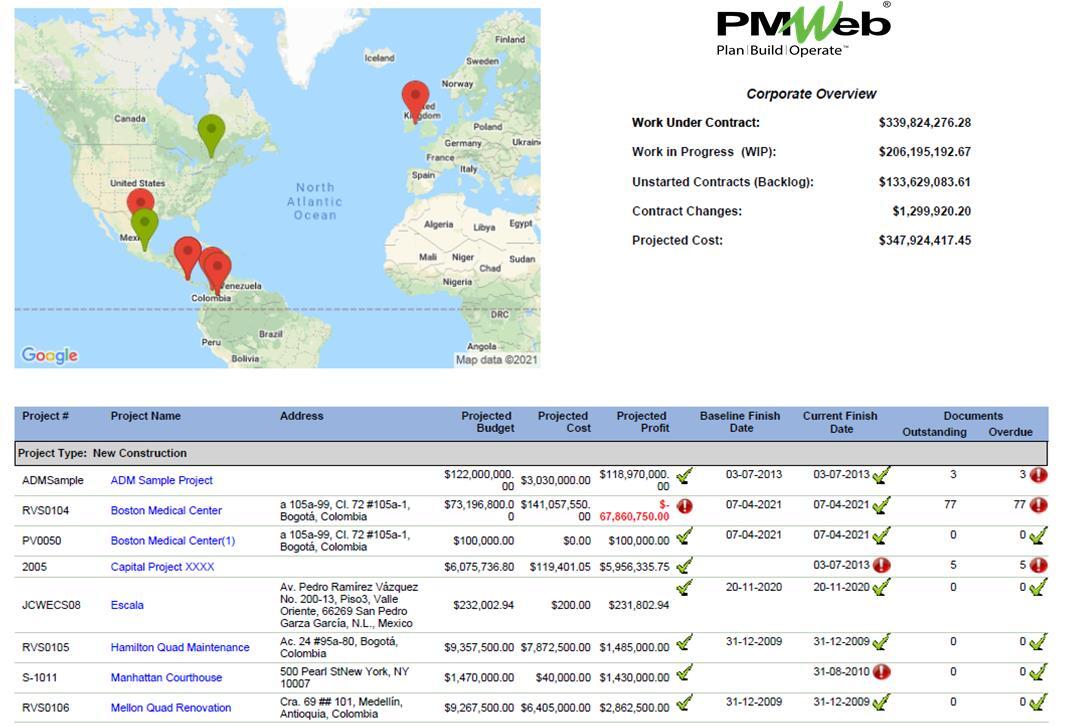This screenshot has height=726, width=1070.
Task: Click the green map pin in Canada
Action: pyautogui.click(x=211, y=134)
